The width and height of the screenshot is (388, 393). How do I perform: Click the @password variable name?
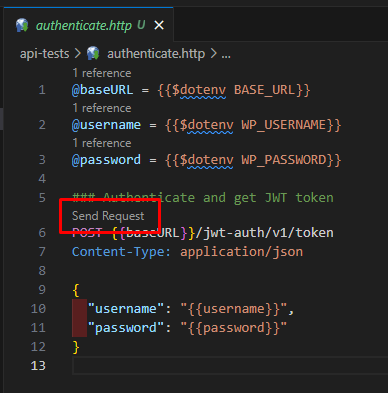106,160
